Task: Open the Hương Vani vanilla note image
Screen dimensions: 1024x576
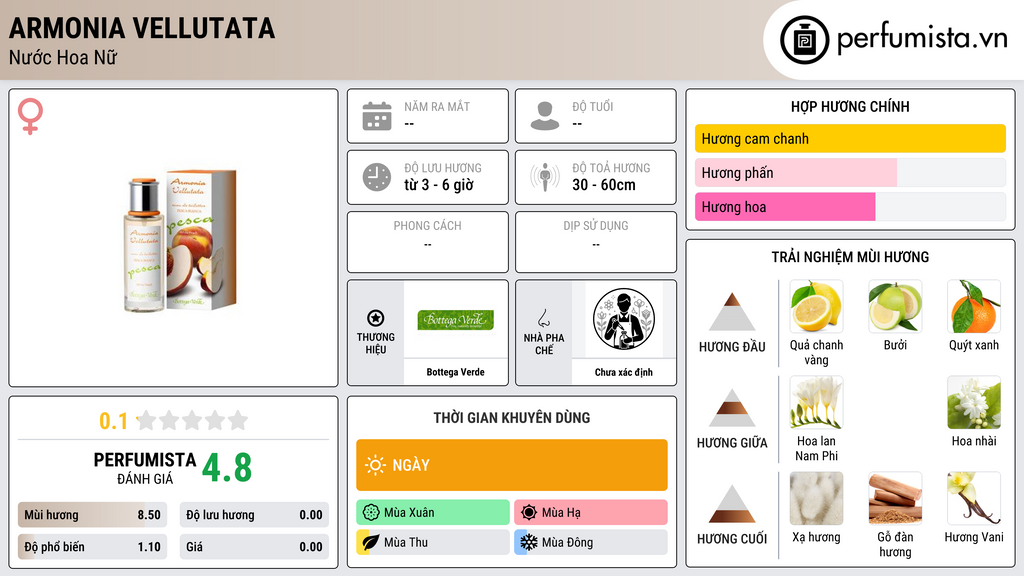Action: tap(974, 499)
